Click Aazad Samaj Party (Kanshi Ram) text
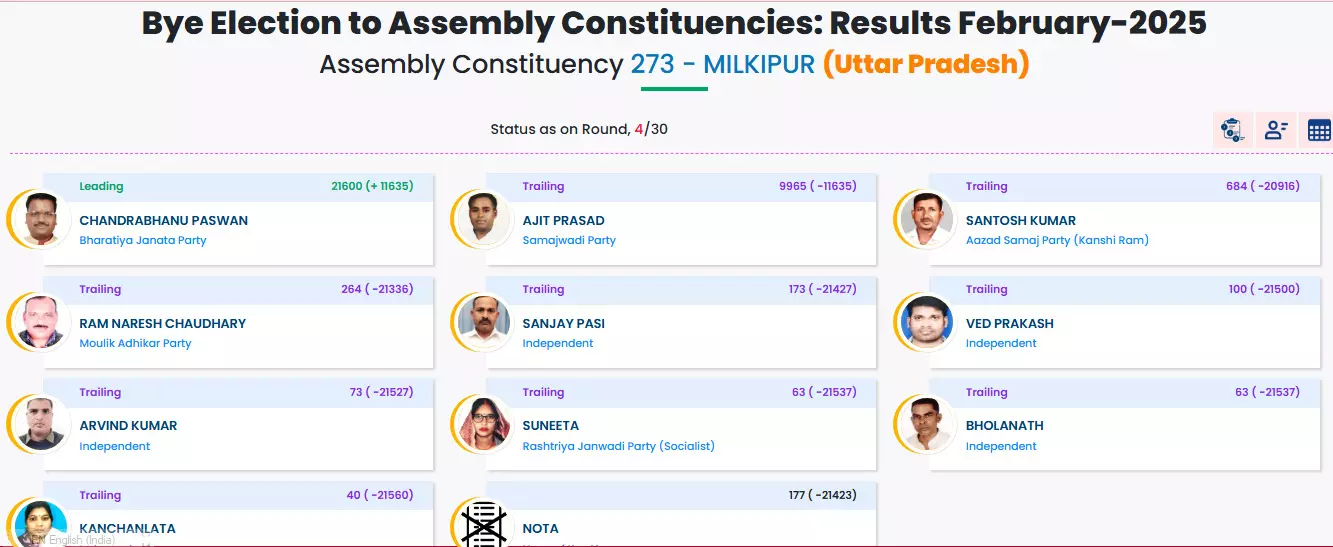1333x547 pixels. 1057,241
